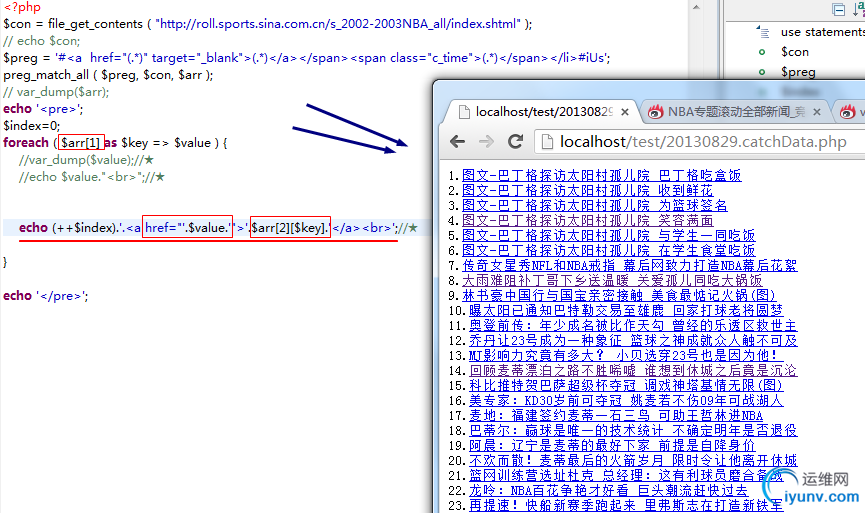Click the page icon on the localhost tab
865x513 pixels.
pyautogui.click(x=464, y=112)
